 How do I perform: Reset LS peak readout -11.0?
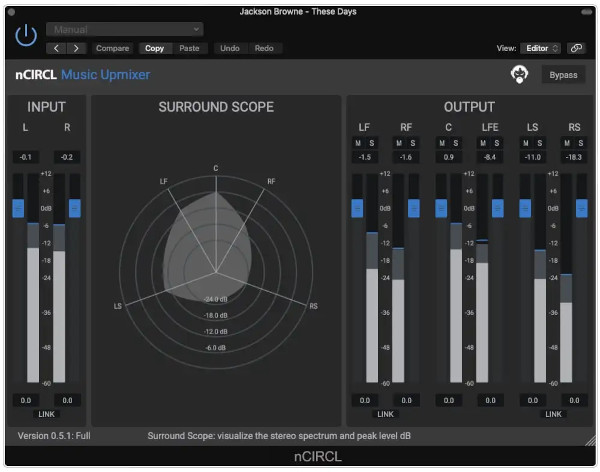tap(533, 157)
